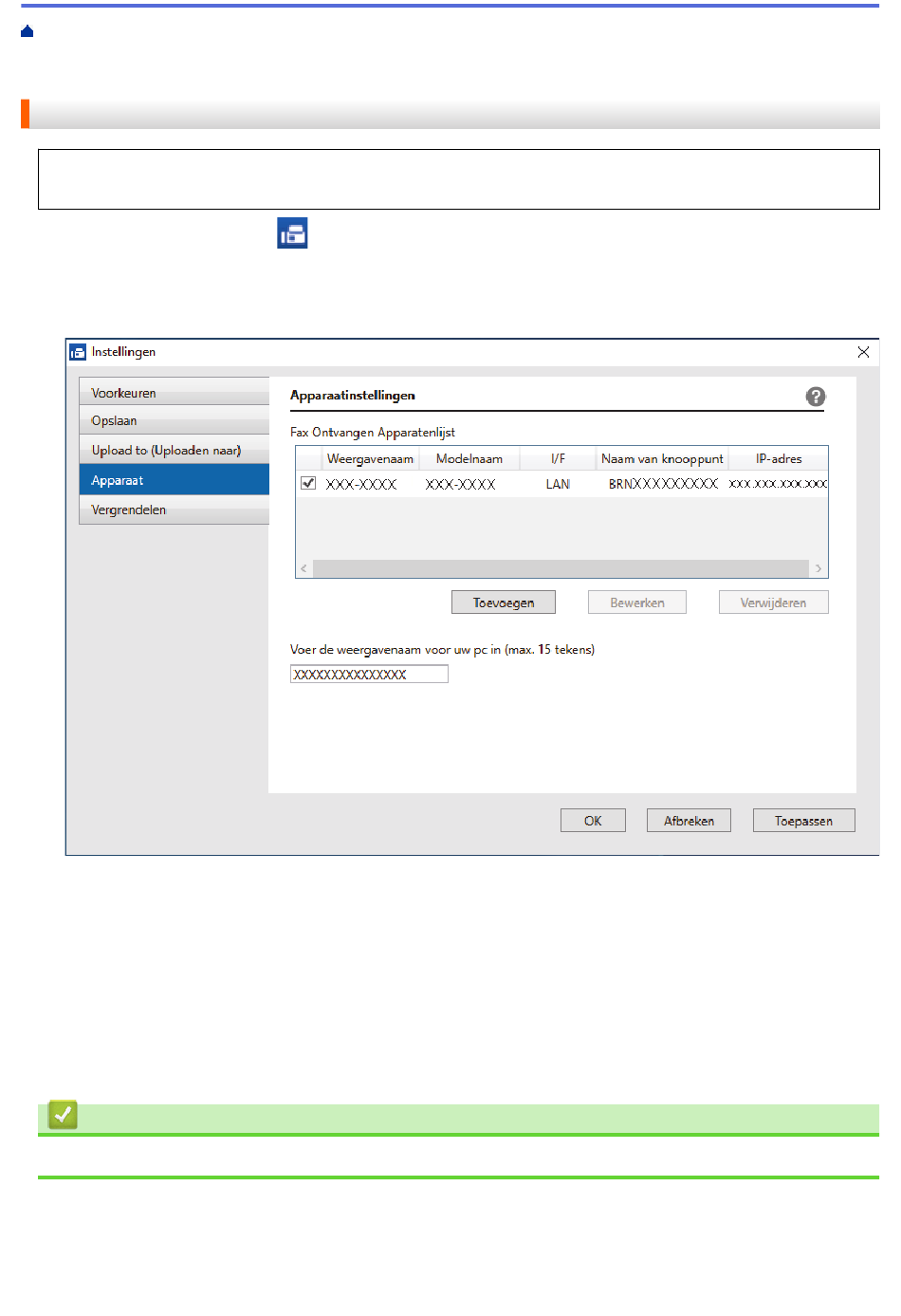Click the green checkmark note icon
The height and width of the screenshot is (1316, 901).
[x=63, y=1115]
